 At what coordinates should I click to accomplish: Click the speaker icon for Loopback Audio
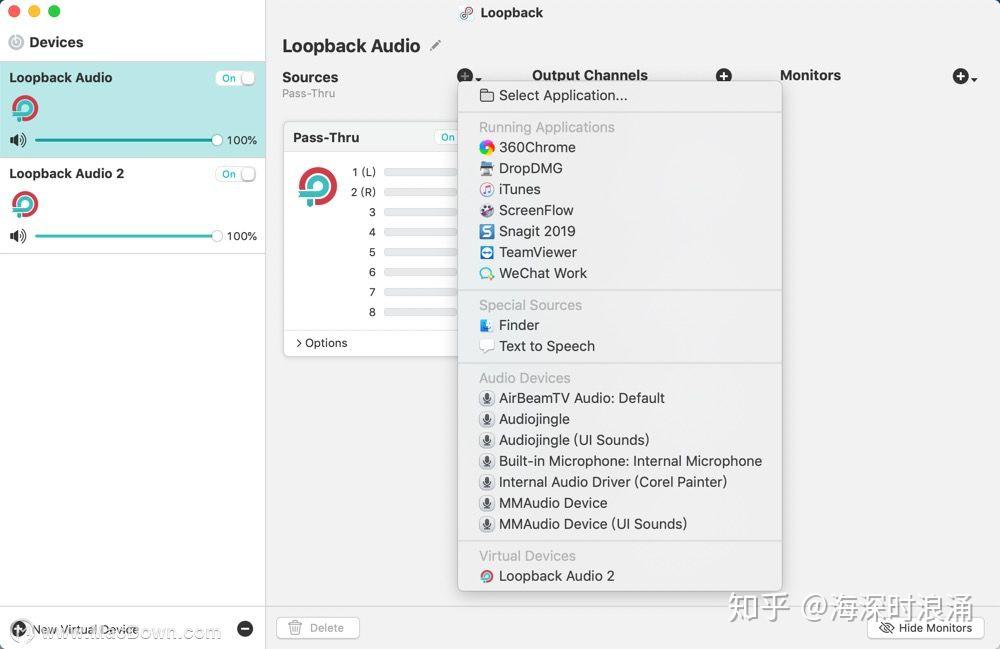[17, 140]
